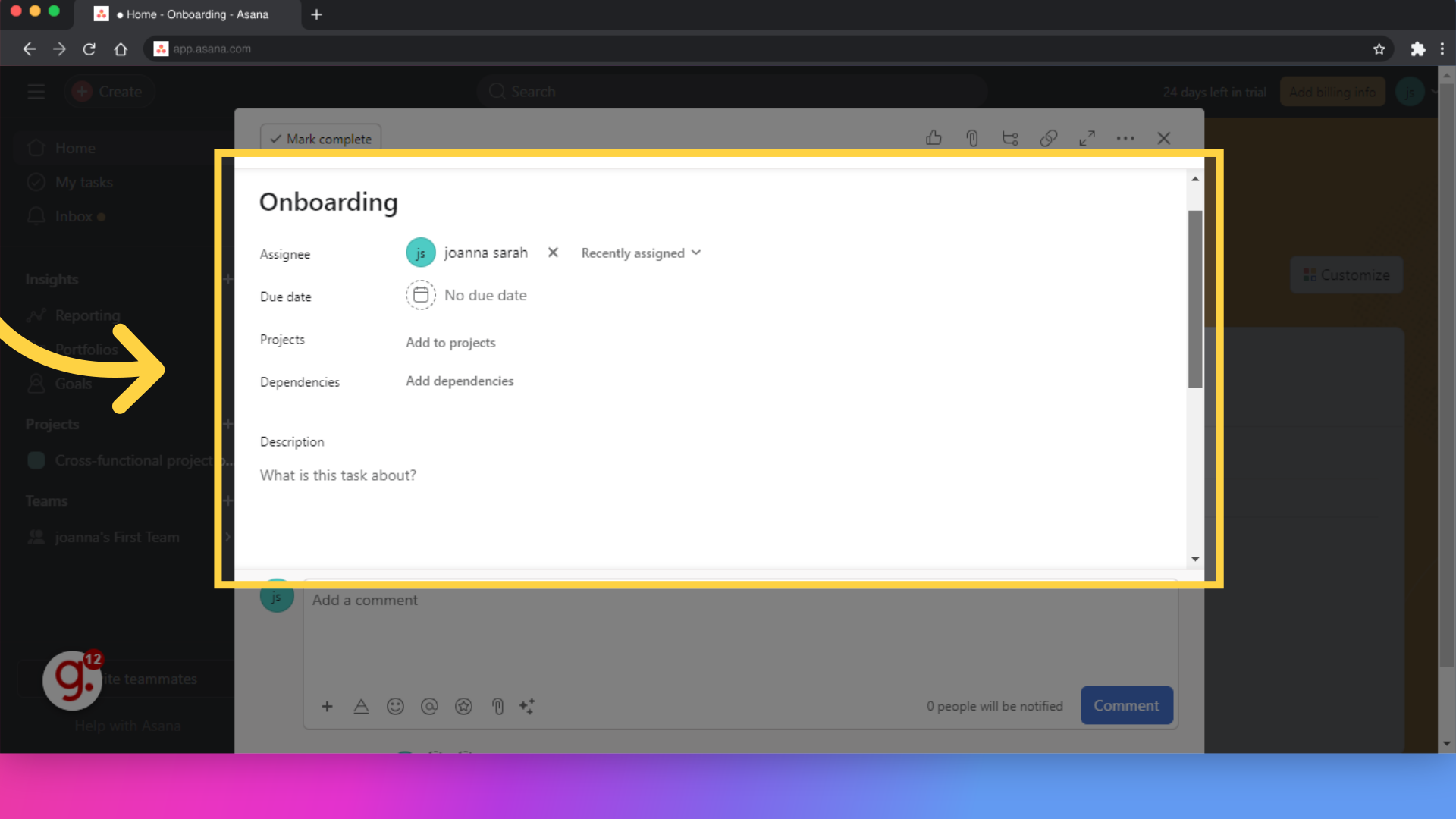Toggle assignee removal with X button
Screen dimensions: 1456x819
(x=553, y=253)
